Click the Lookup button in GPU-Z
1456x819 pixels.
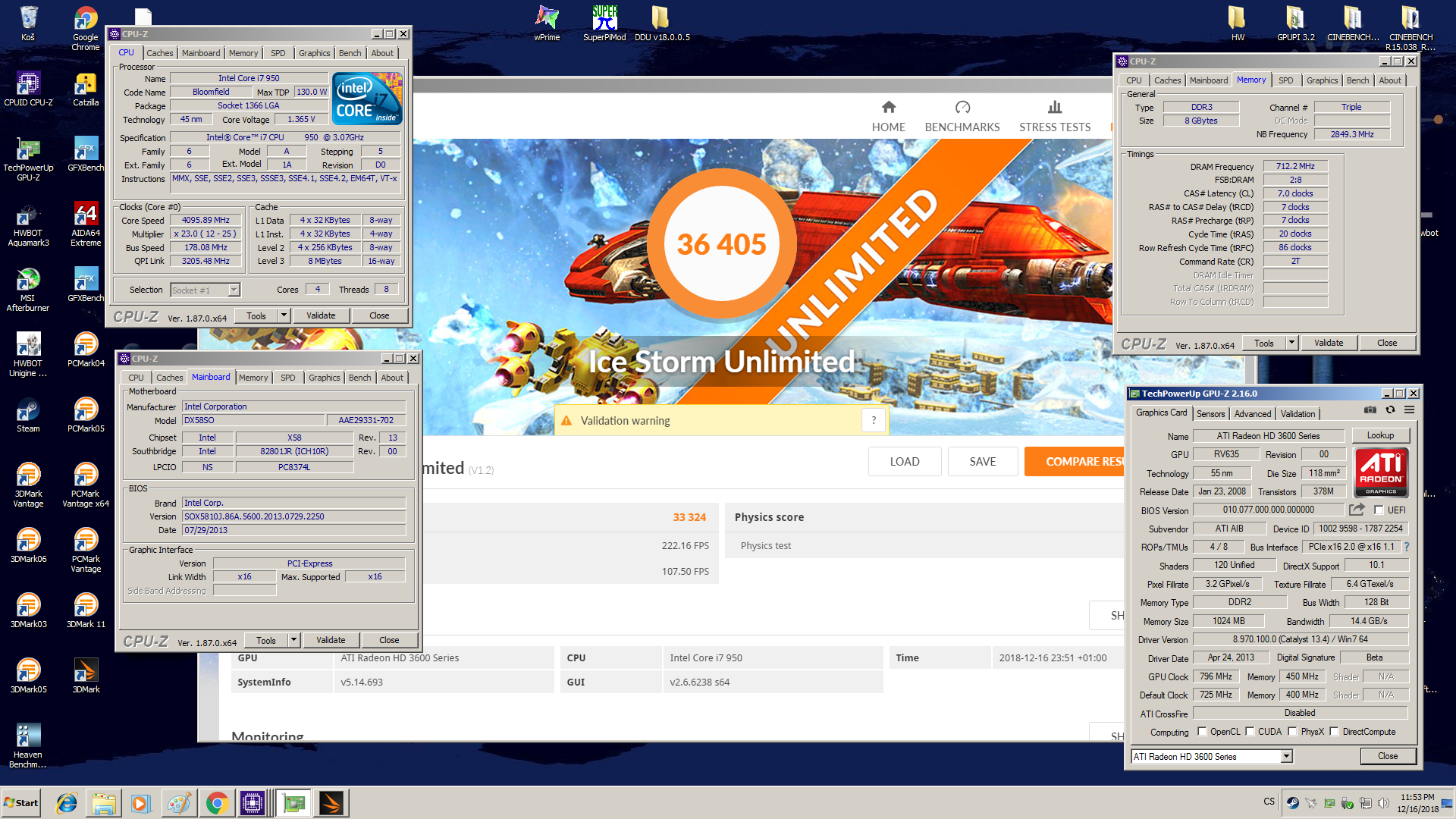coord(1380,435)
